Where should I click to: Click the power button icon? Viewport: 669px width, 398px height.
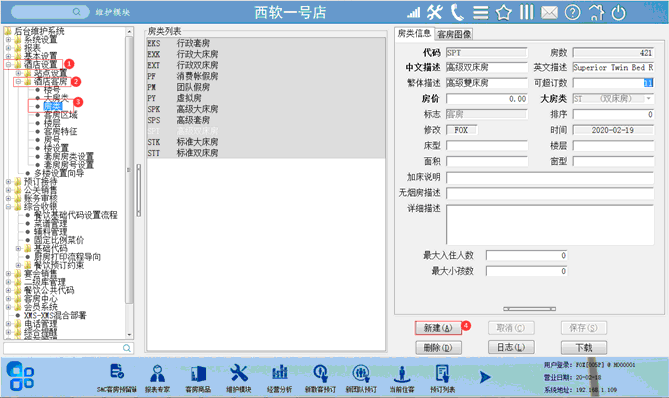click(x=618, y=12)
